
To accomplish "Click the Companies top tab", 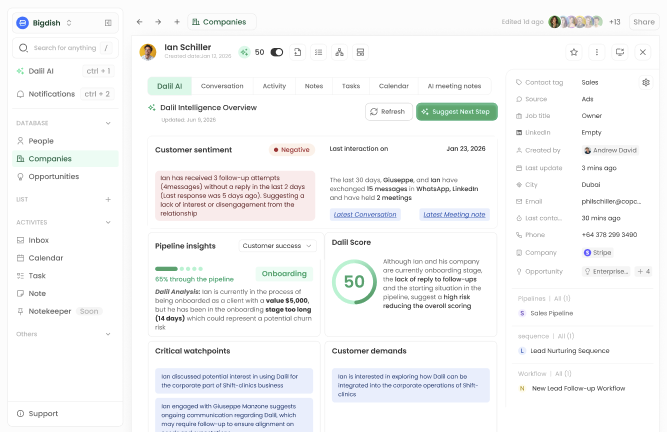I will click(222, 22).
